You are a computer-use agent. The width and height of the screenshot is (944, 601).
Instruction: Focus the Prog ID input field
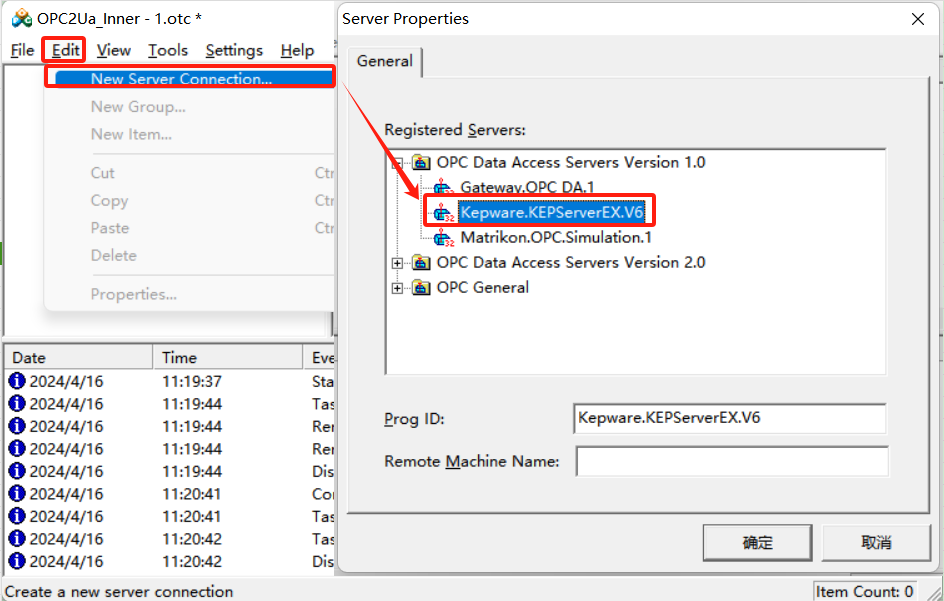tap(730, 418)
